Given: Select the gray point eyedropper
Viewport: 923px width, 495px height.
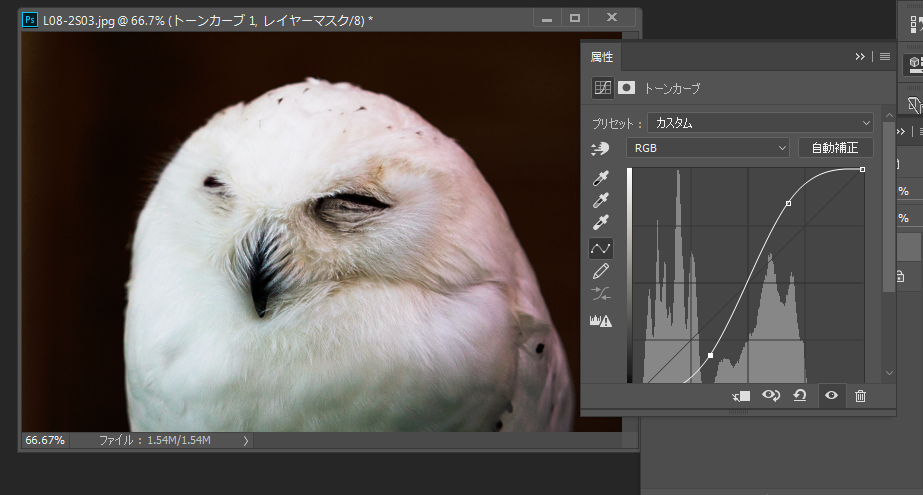Looking at the screenshot, I should coord(600,200).
